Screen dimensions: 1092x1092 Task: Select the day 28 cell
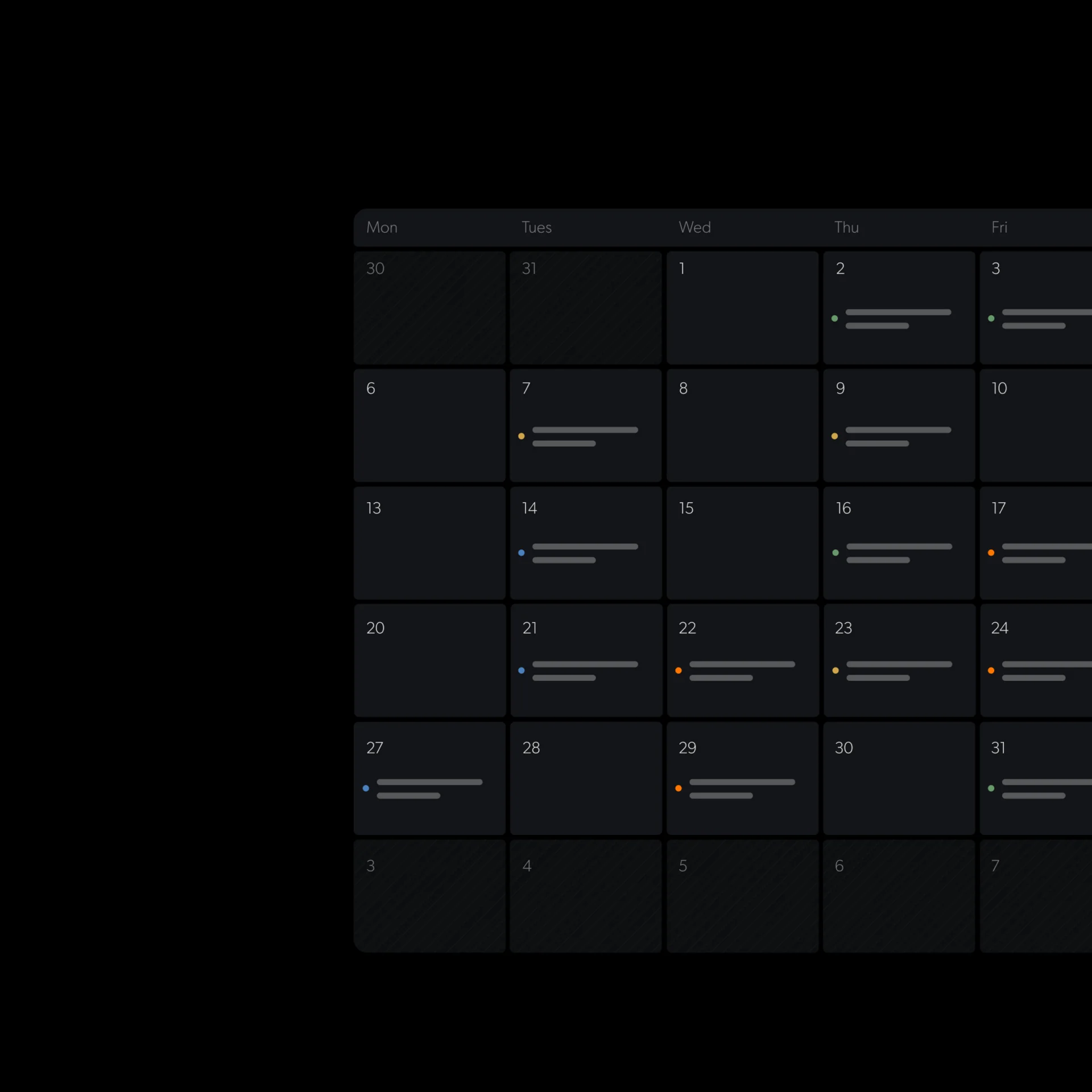click(586, 778)
